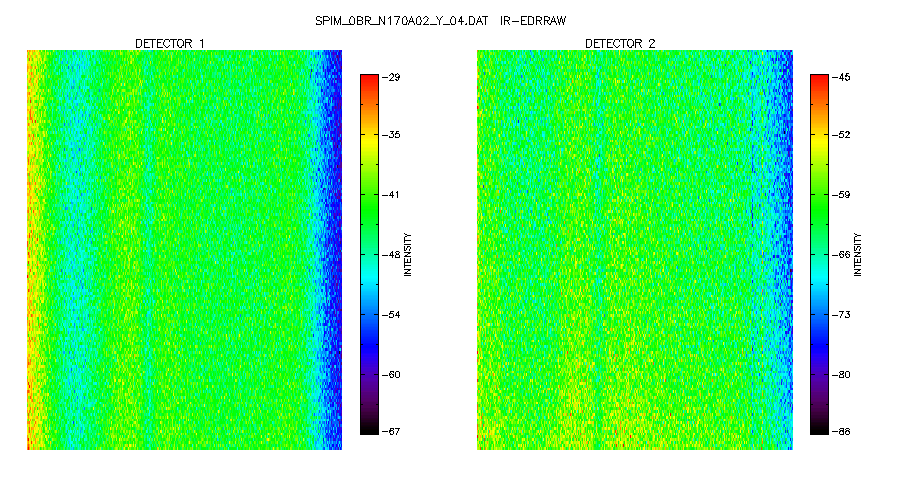
Task: Click the DETECTOR 2 heading
Action: pyautogui.click(x=620, y=44)
